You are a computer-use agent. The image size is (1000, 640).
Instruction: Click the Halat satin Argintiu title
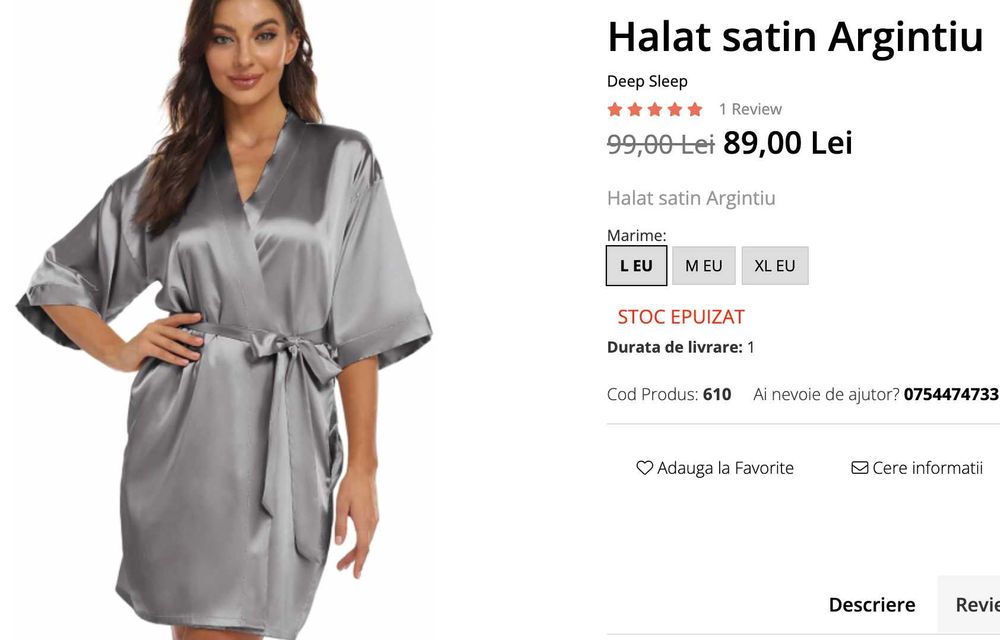[x=795, y=37]
